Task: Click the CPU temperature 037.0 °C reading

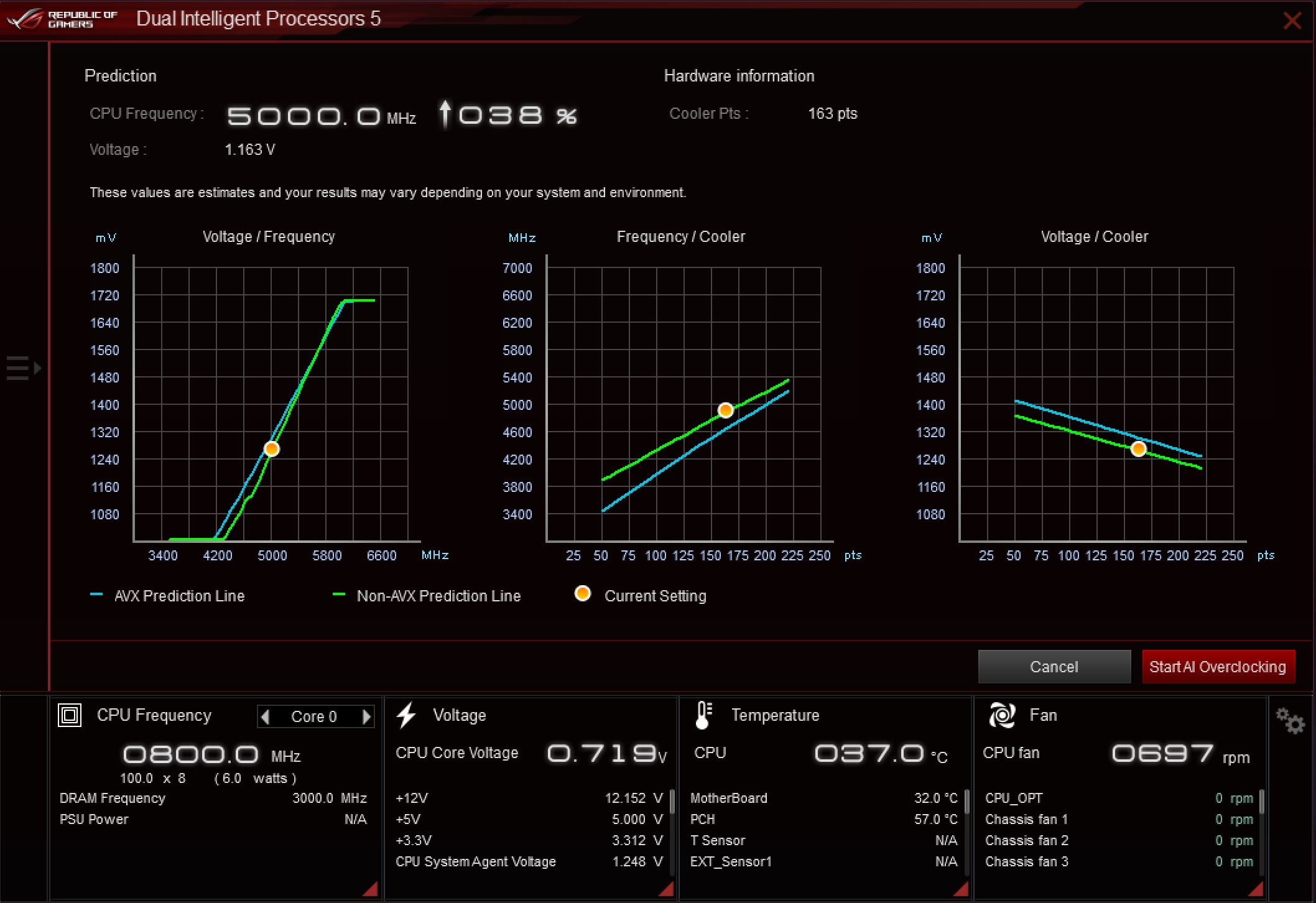Action: [x=881, y=754]
